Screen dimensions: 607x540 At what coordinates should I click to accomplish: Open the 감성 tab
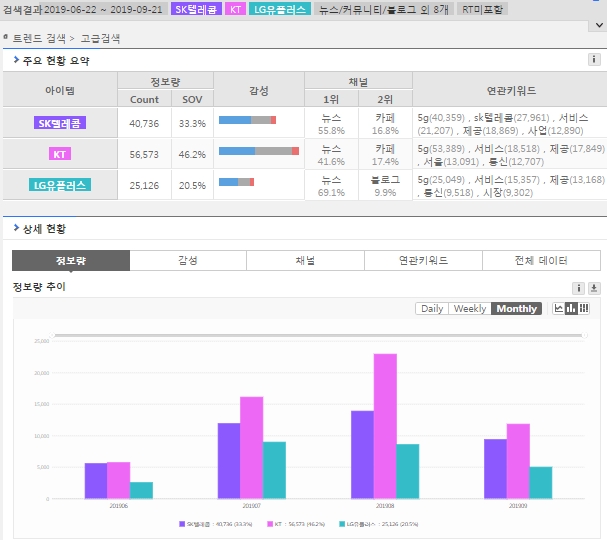coord(188,261)
